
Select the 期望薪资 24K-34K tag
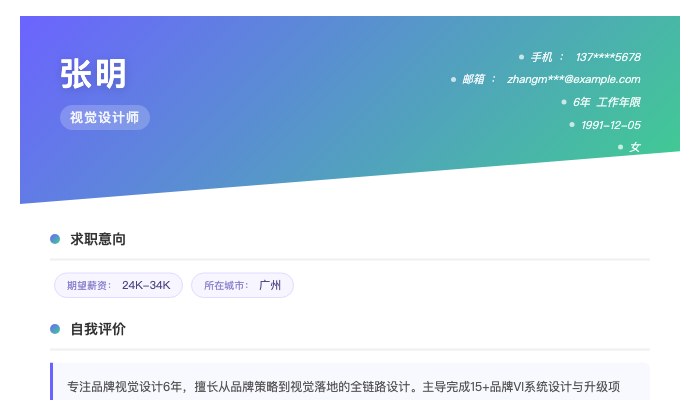pos(118,285)
